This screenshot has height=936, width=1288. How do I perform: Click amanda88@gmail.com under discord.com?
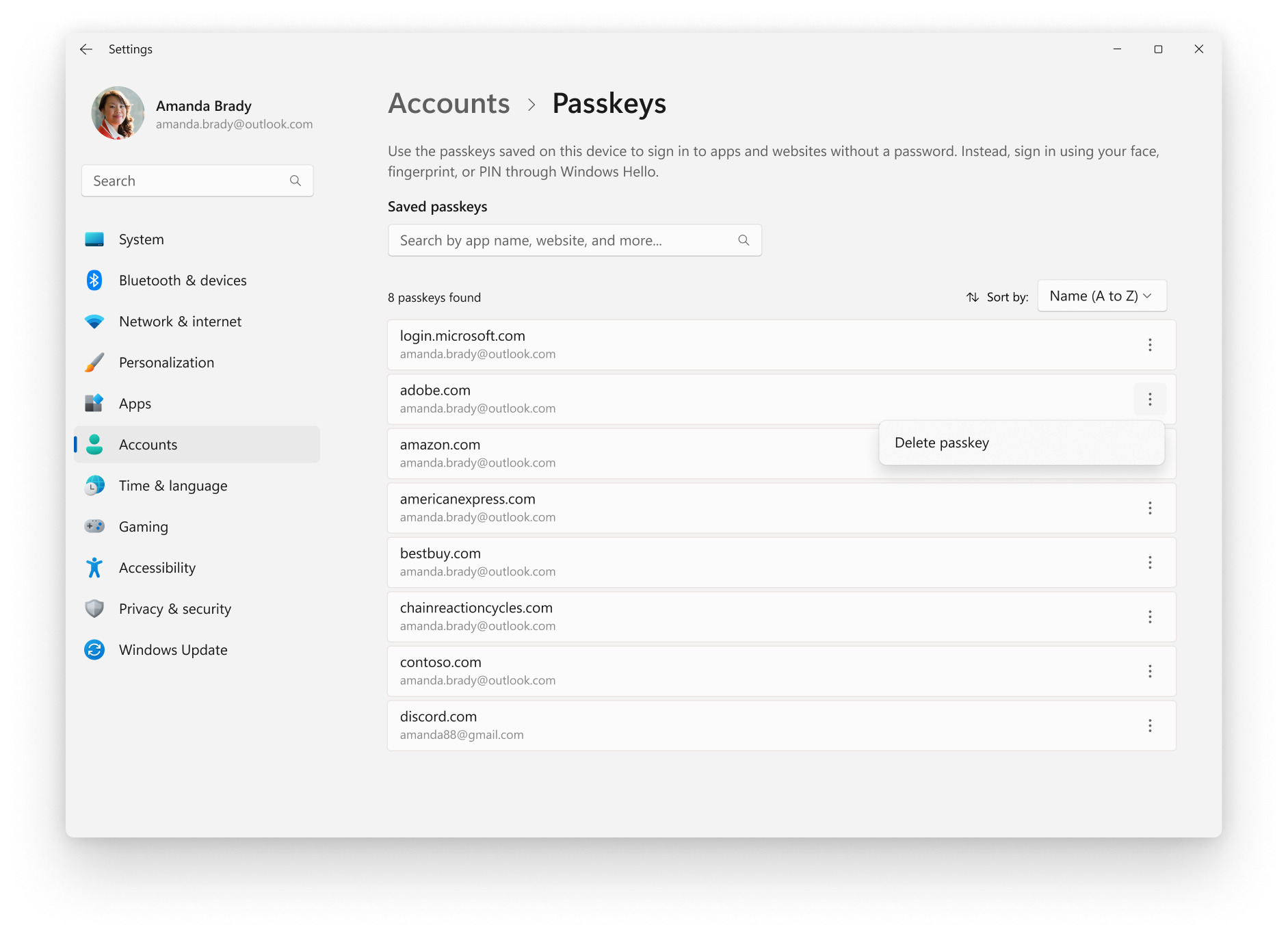(x=462, y=735)
